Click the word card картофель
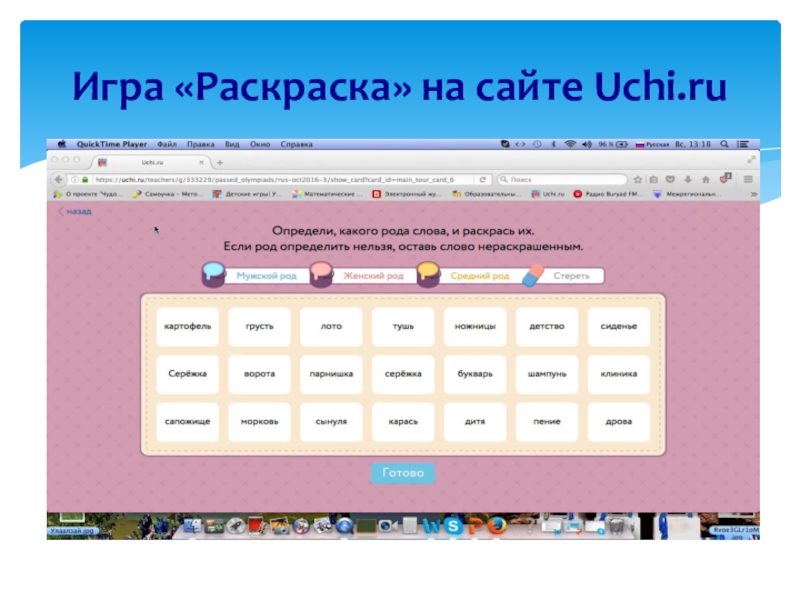The width and height of the screenshot is (800, 600). pyautogui.click(x=187, y=326)
